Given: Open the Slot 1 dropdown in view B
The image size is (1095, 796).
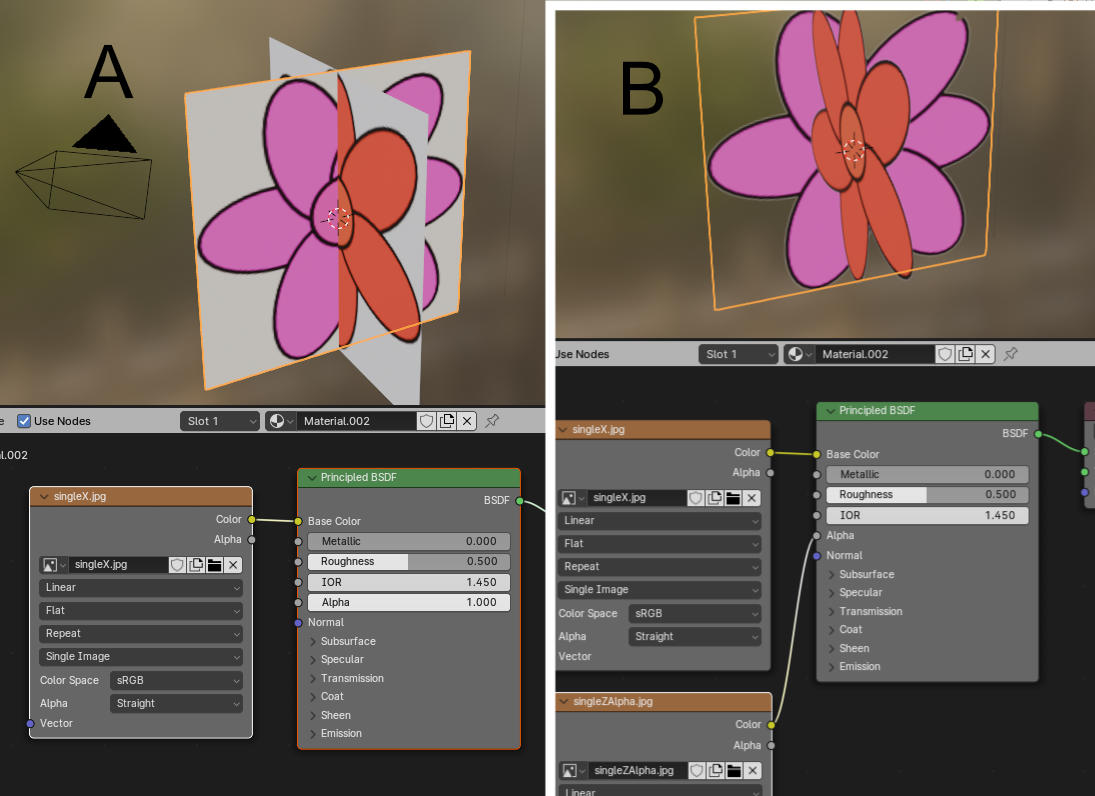Looking at the screenshot, I should coord(738,354).
